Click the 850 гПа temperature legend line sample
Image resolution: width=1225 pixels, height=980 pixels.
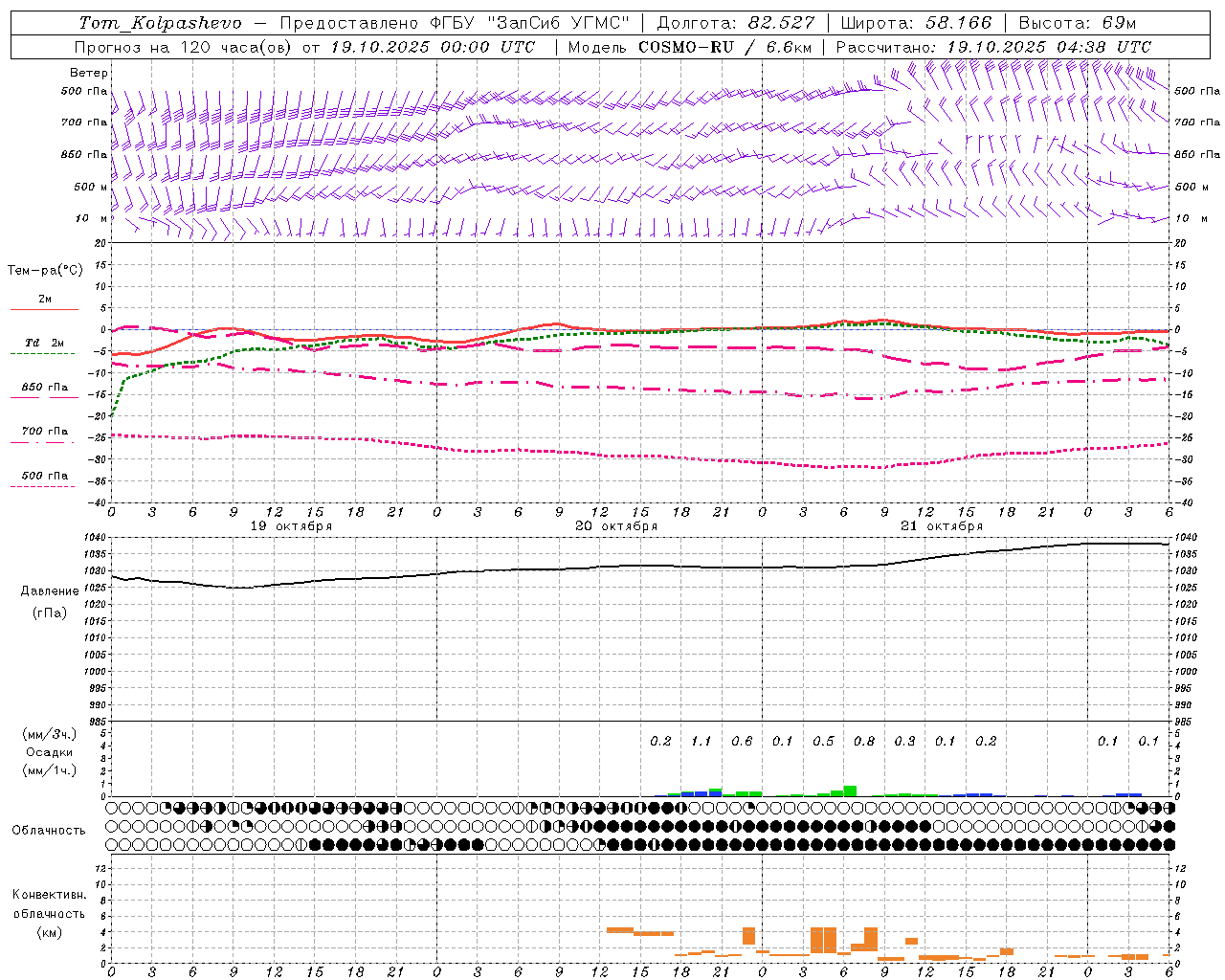point(42,397)
